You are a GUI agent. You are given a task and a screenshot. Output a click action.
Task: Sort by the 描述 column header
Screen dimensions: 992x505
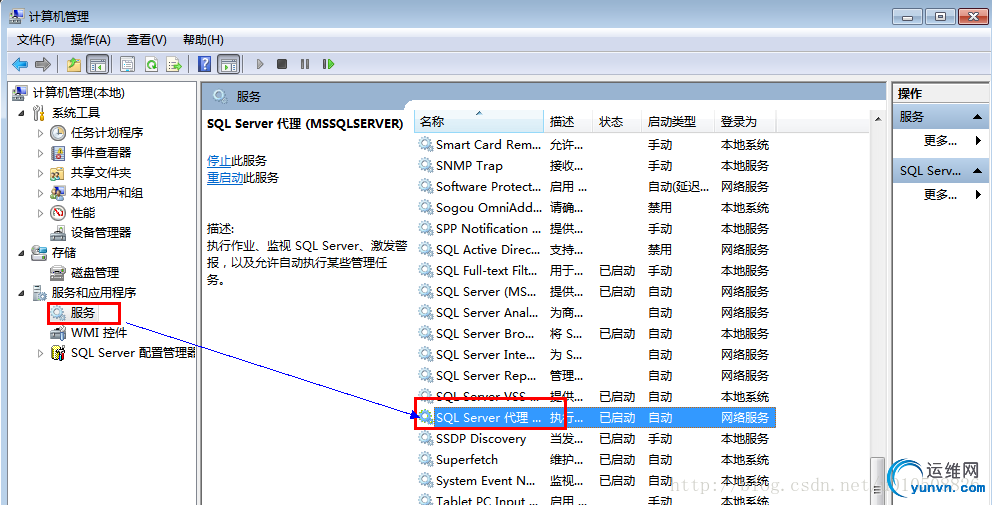(x=568, y=122)
